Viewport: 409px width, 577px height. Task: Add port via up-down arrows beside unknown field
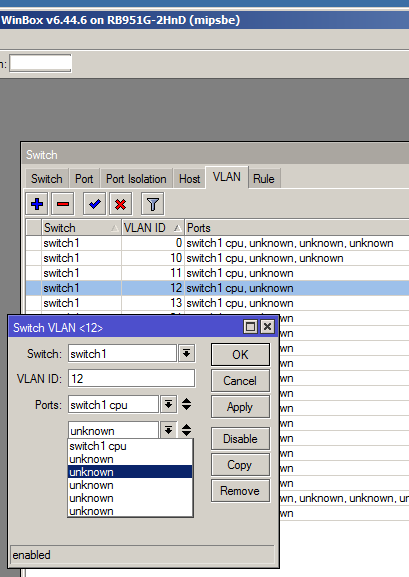tap(187, 430)
